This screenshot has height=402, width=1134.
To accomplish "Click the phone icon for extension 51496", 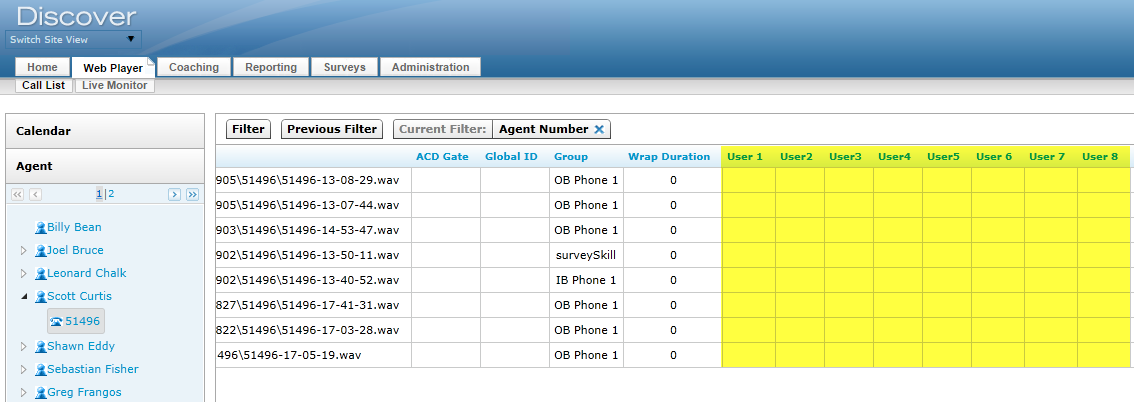I will pyautogui.click(x=56, y=322).
